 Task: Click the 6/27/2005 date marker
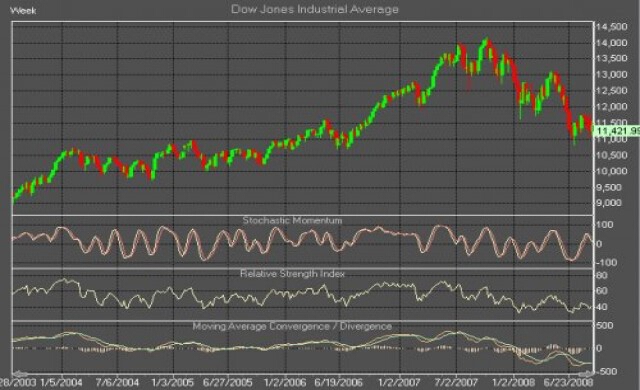tap(228, 383)
